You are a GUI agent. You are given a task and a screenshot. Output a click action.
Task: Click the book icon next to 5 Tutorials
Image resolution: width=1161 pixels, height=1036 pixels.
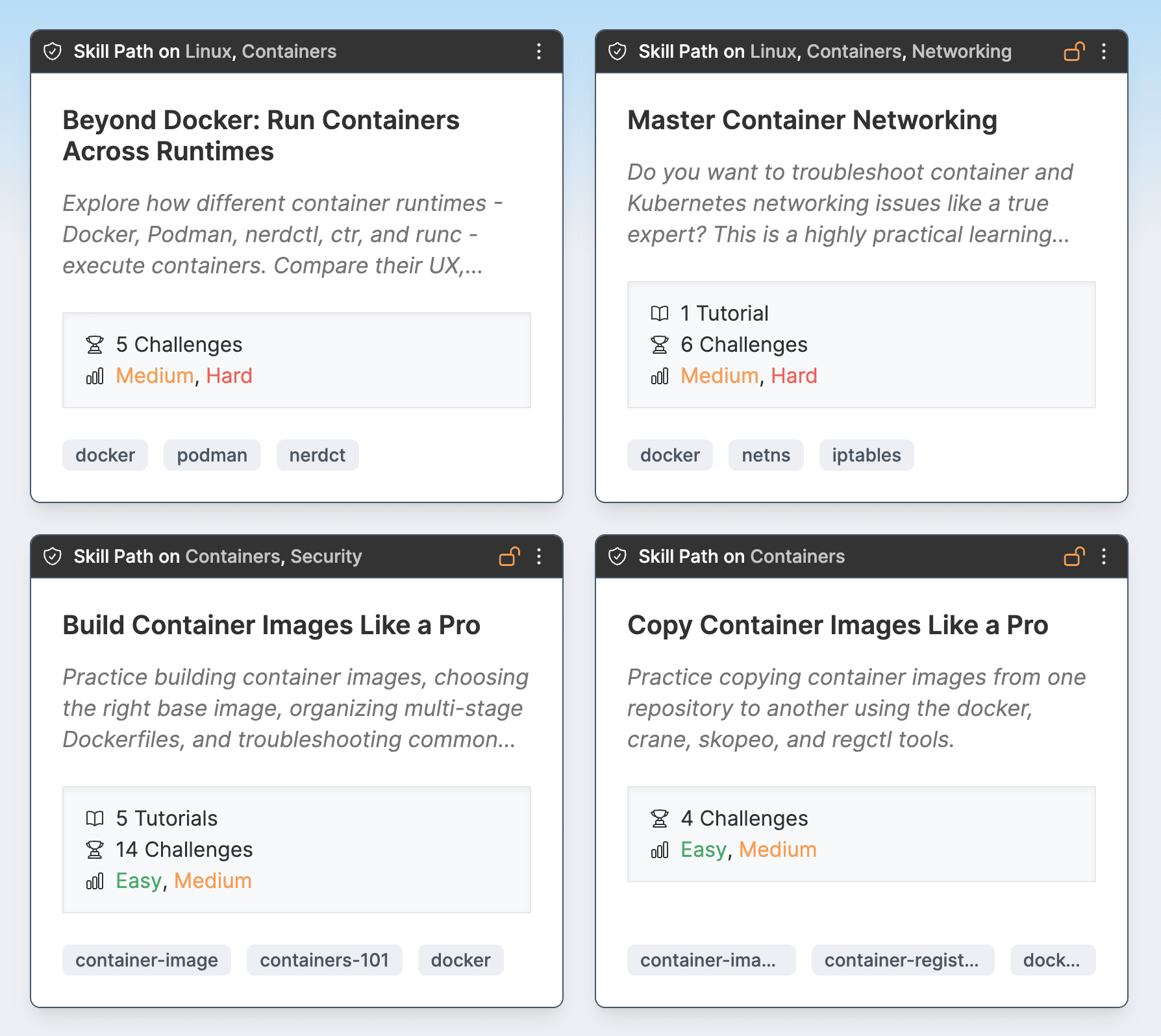click(95, 819)
